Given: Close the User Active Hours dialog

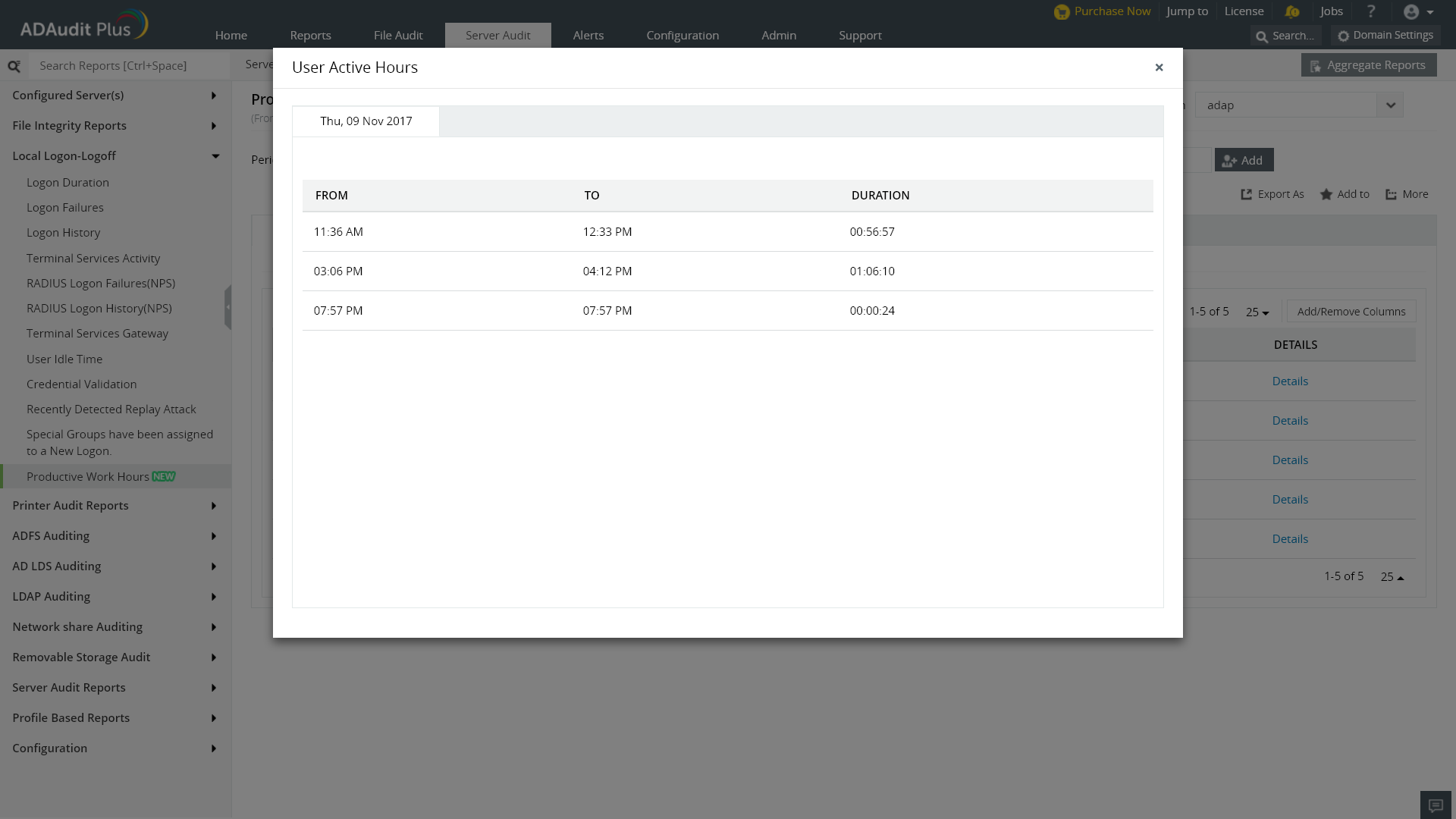Looking at the screenshot, I should (x=1159, y=67).
